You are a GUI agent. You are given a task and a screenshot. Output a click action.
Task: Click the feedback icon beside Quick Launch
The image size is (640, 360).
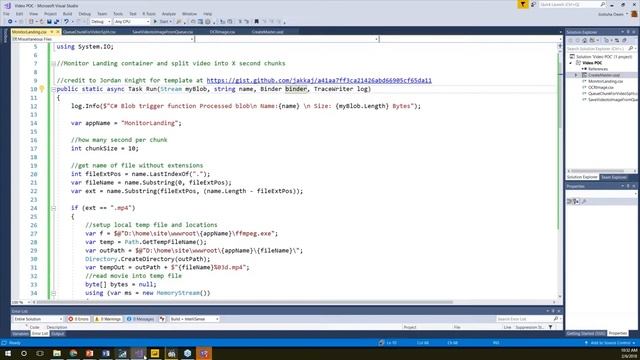(x=533, y=4)
